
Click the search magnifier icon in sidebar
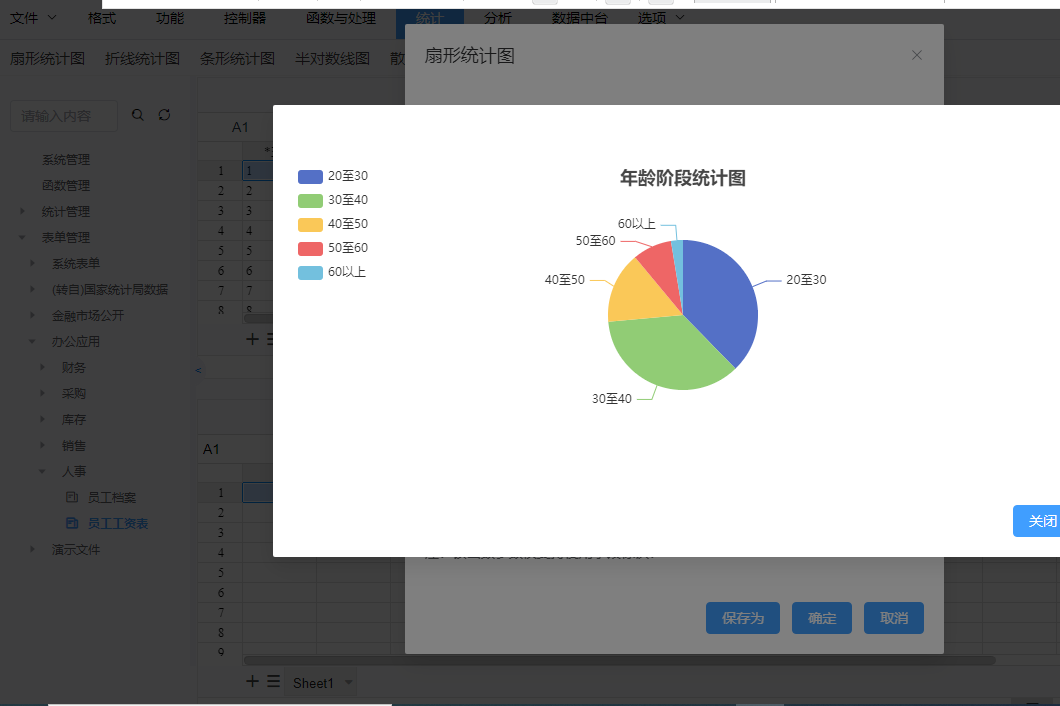(x=138, y=115)
